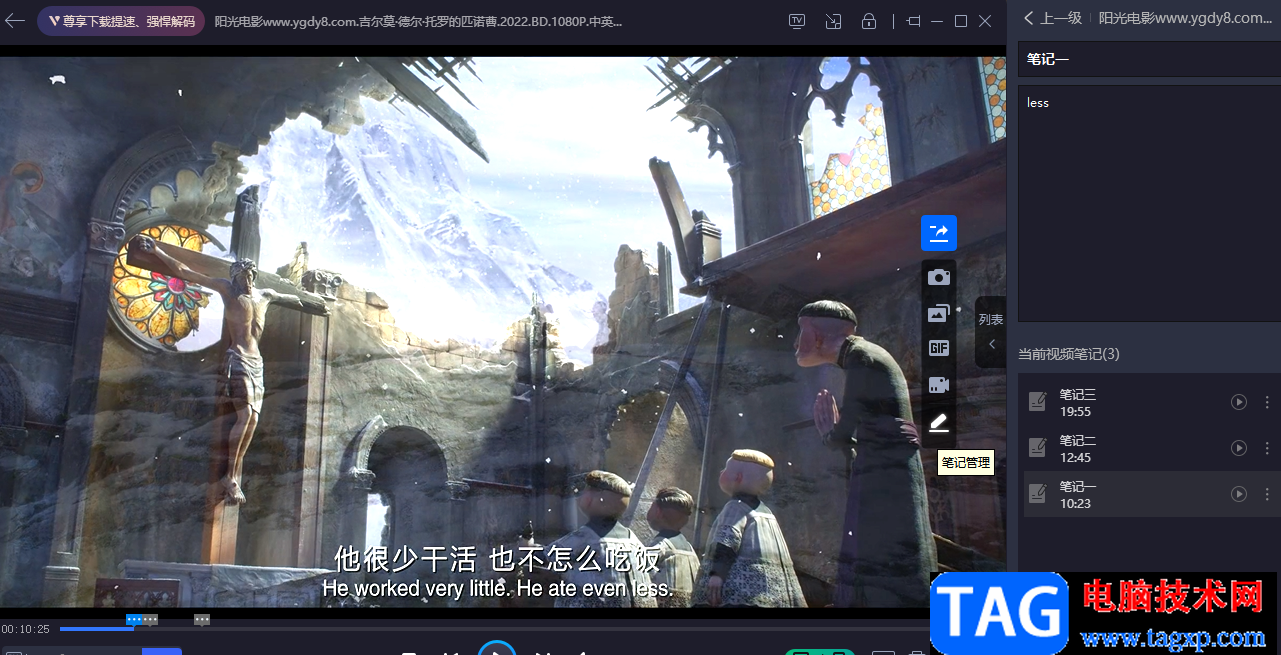Image resolution: width=1281 pixels, height=655 pixels.
Task: Select the 笔记二 note entry
Action: click(1151, 448)
